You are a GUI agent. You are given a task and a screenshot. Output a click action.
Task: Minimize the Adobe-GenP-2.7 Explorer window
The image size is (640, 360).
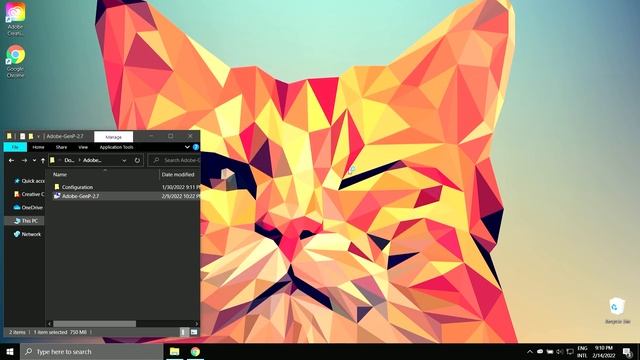pos(151,136)
